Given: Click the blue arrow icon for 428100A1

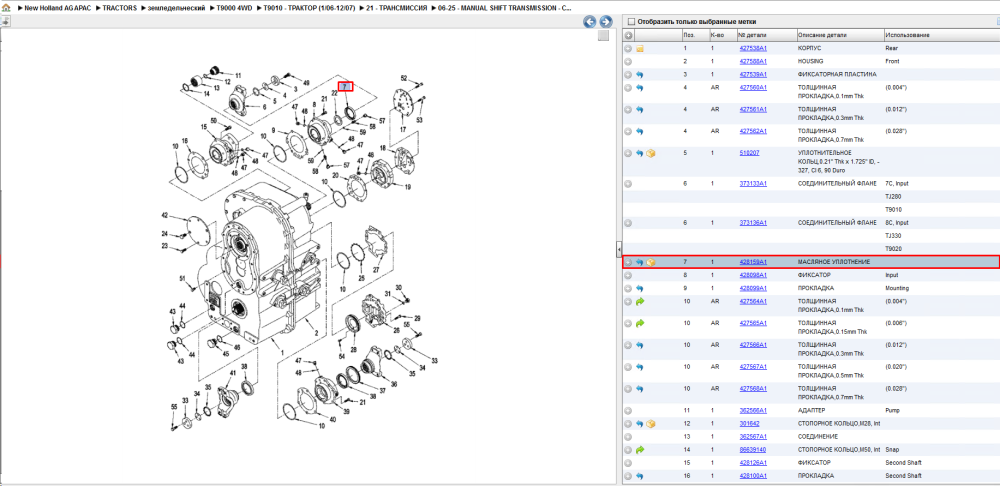Looking at the screenshot, I should (640, 476).
